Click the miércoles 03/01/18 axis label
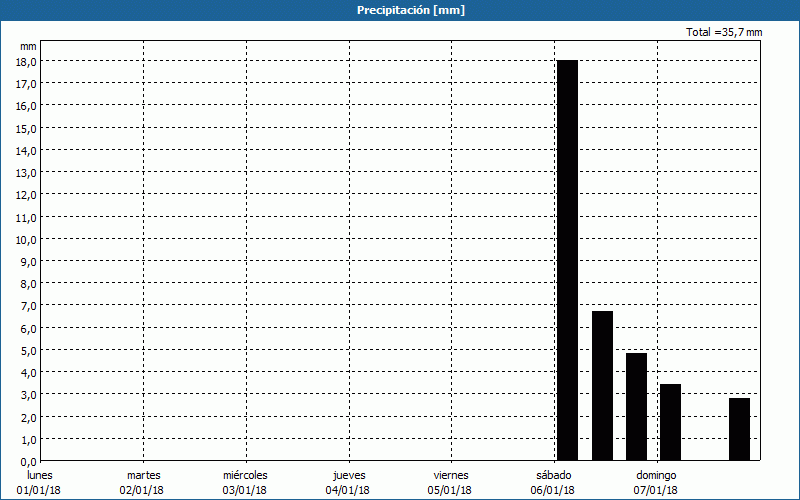800x500 pixels. pos(245,482)
